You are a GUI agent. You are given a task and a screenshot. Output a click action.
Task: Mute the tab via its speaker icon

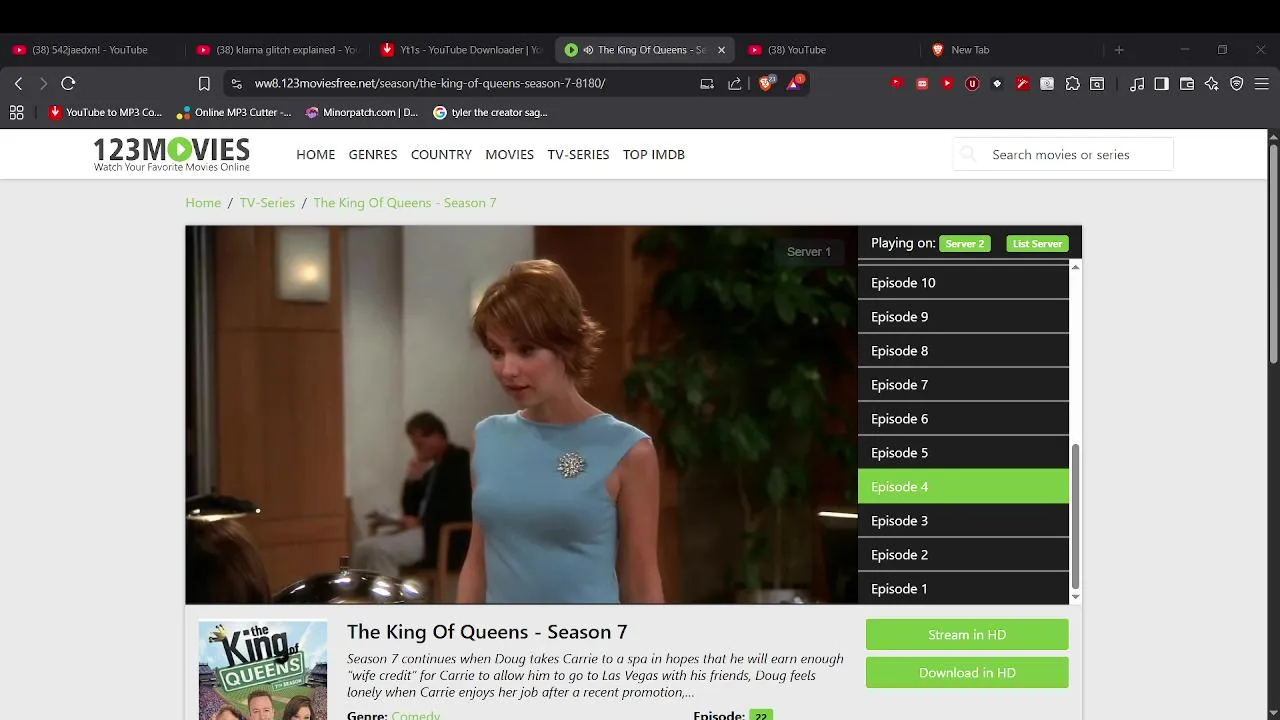[588, 50]
